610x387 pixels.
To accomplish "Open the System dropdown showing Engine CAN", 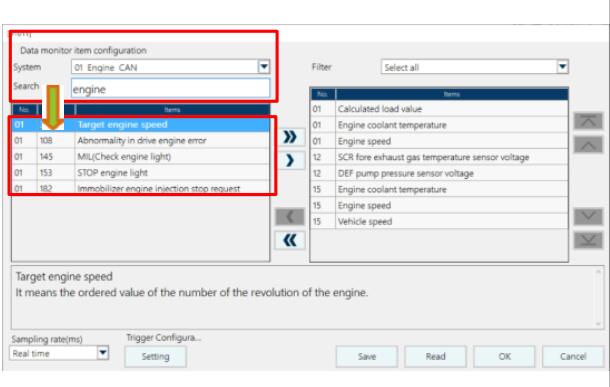I will pyautogui.click(x=264, y=67).
